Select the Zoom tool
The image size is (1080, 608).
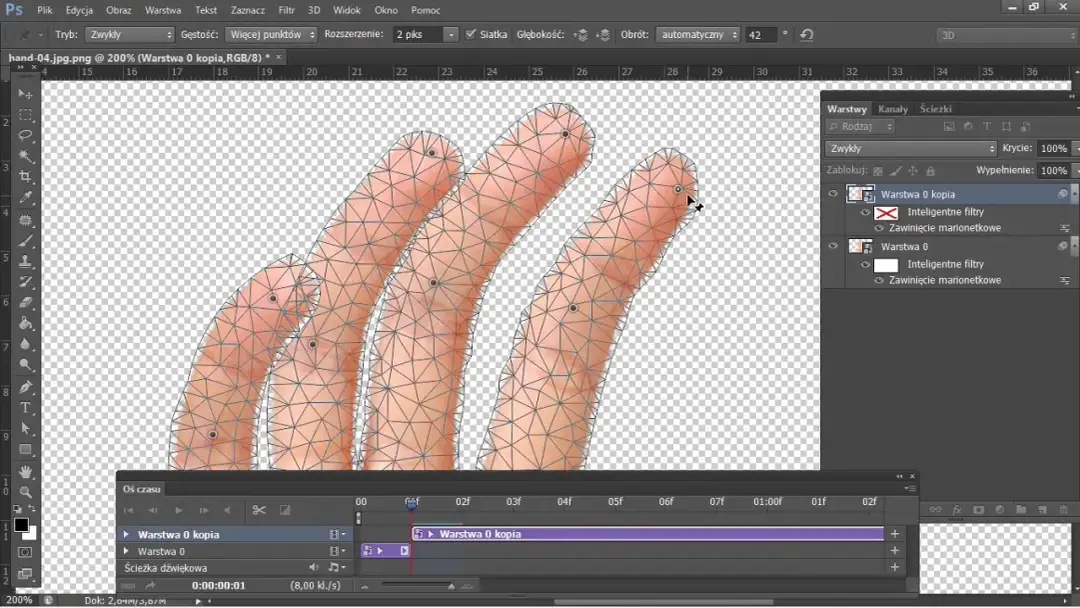click(x=26, y=491)
